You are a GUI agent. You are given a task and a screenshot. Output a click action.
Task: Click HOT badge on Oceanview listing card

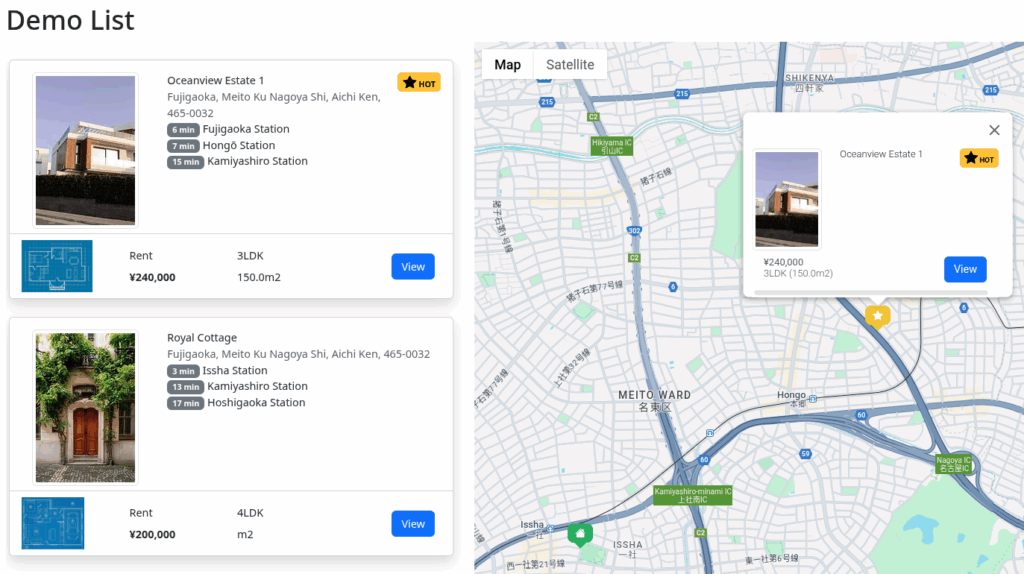[x=419, y=83]
